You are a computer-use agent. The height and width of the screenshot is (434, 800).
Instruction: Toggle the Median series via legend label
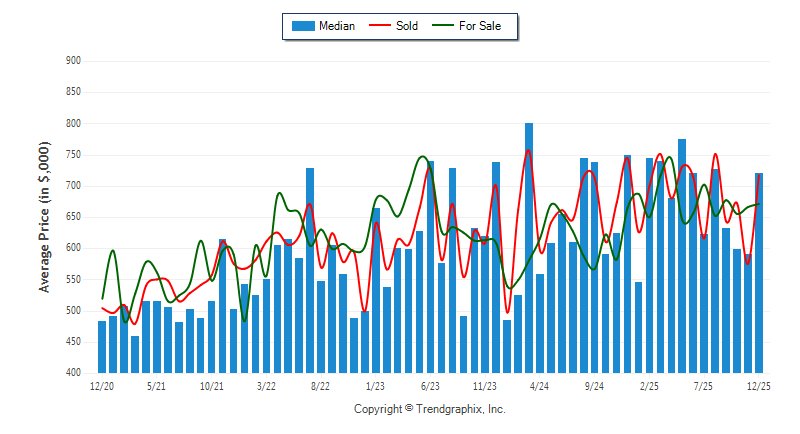pyautogui.click(x=336, y=26)
